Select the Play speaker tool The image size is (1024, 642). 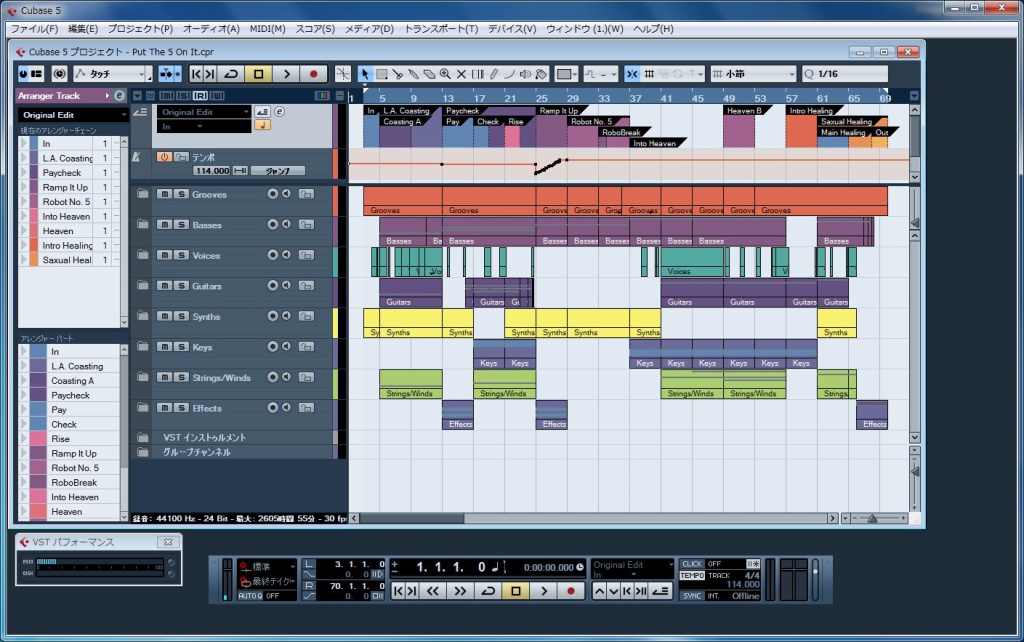click(525, 74)
